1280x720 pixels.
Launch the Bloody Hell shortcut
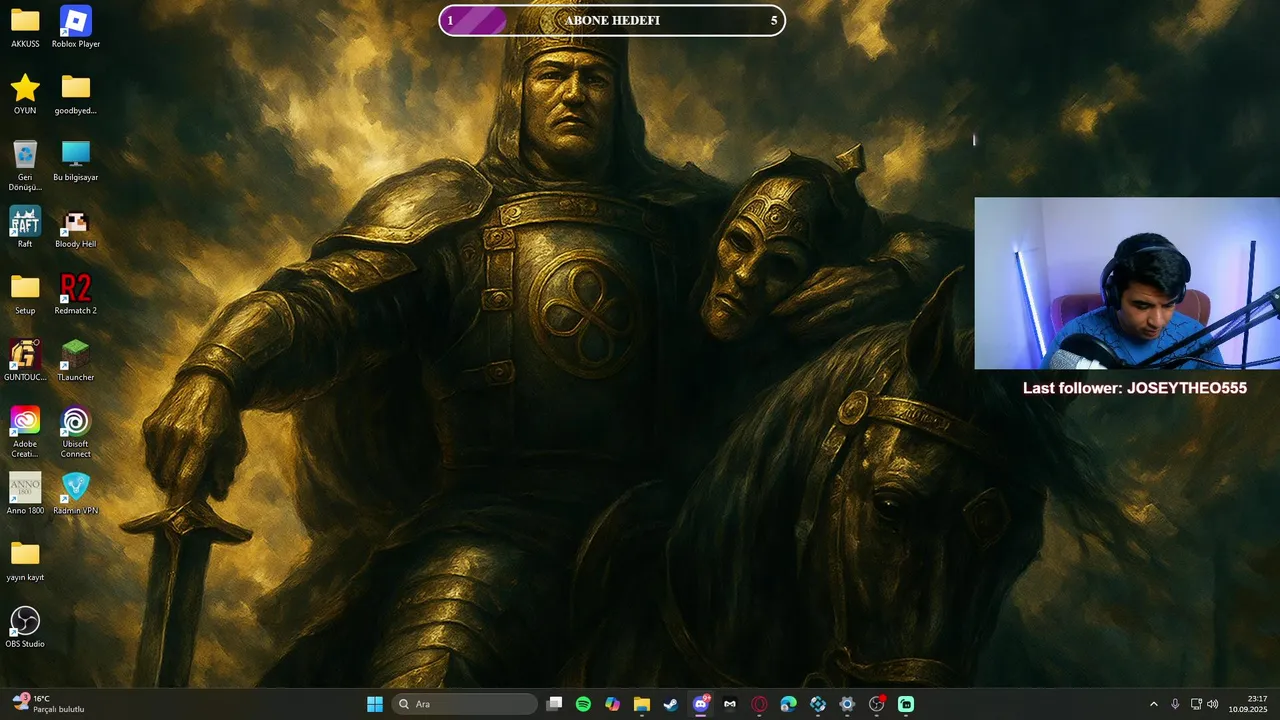click(76, 227)
